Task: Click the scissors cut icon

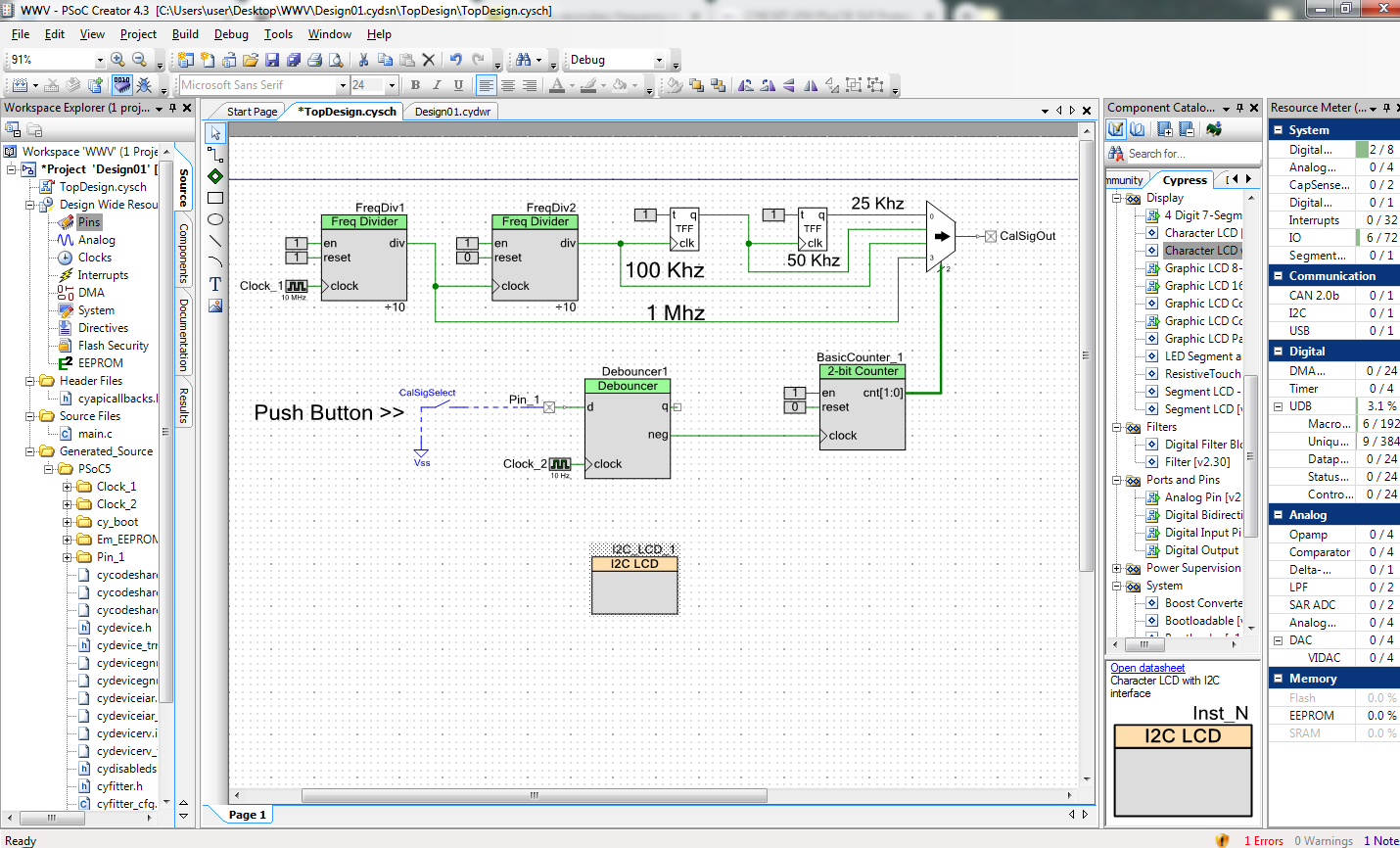Action: (x=363, y=60)
